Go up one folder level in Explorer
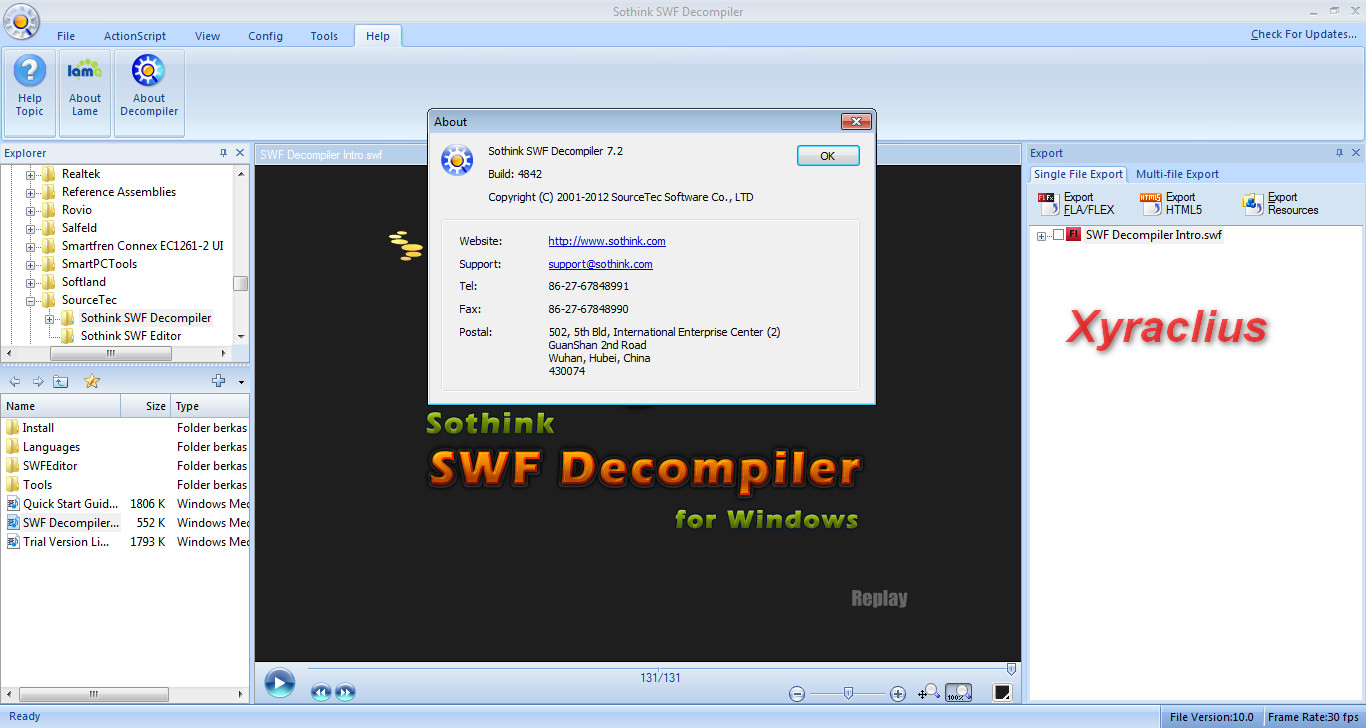This screenshot has width=1366, height=728. point(61,381)
